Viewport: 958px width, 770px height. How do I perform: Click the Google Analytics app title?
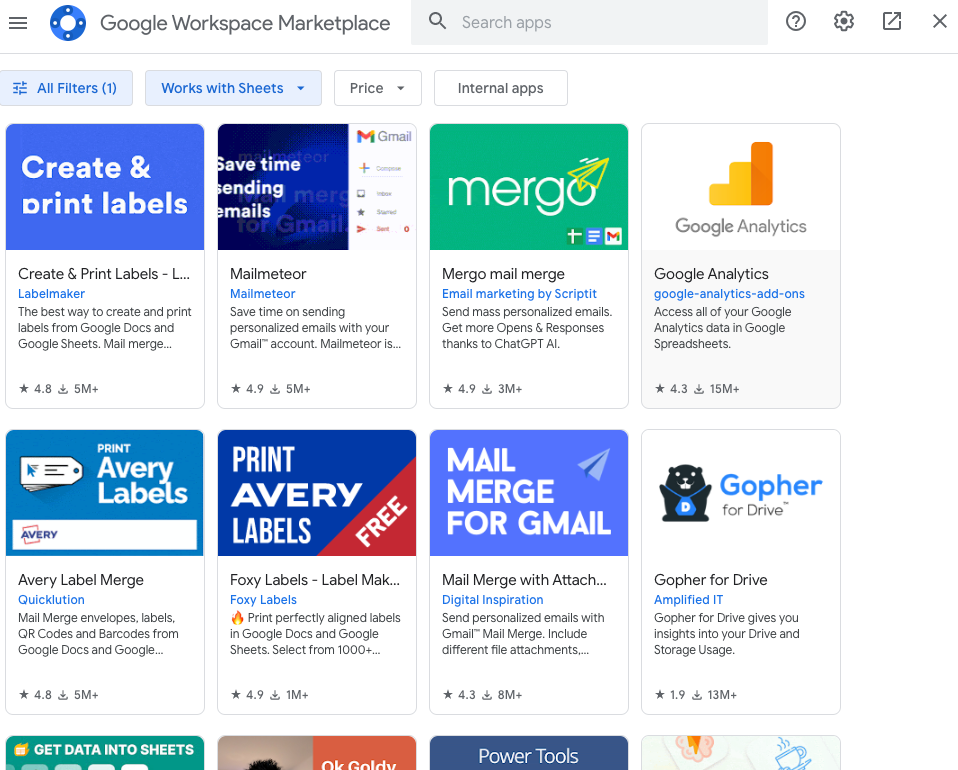[711, 274]
